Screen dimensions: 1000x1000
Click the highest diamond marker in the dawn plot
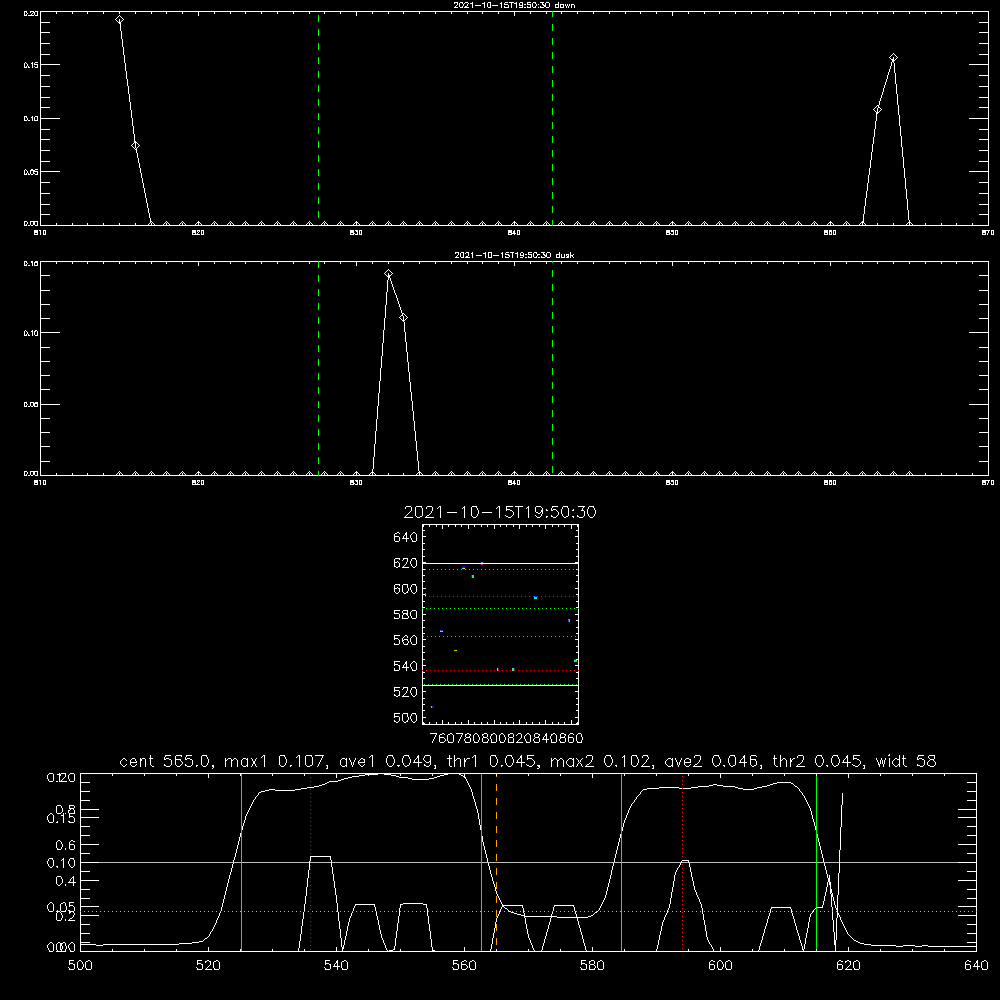pyautogui.click(x=119, y=20)
